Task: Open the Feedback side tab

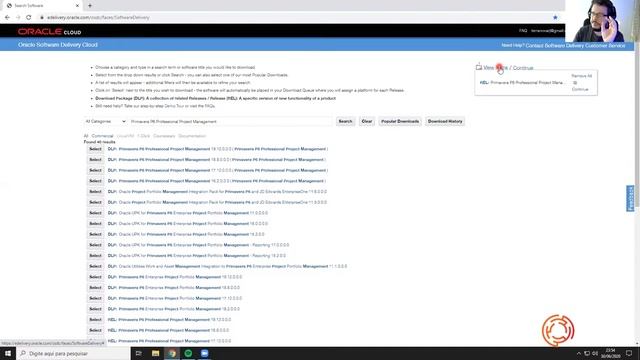Action: (630, 198)
